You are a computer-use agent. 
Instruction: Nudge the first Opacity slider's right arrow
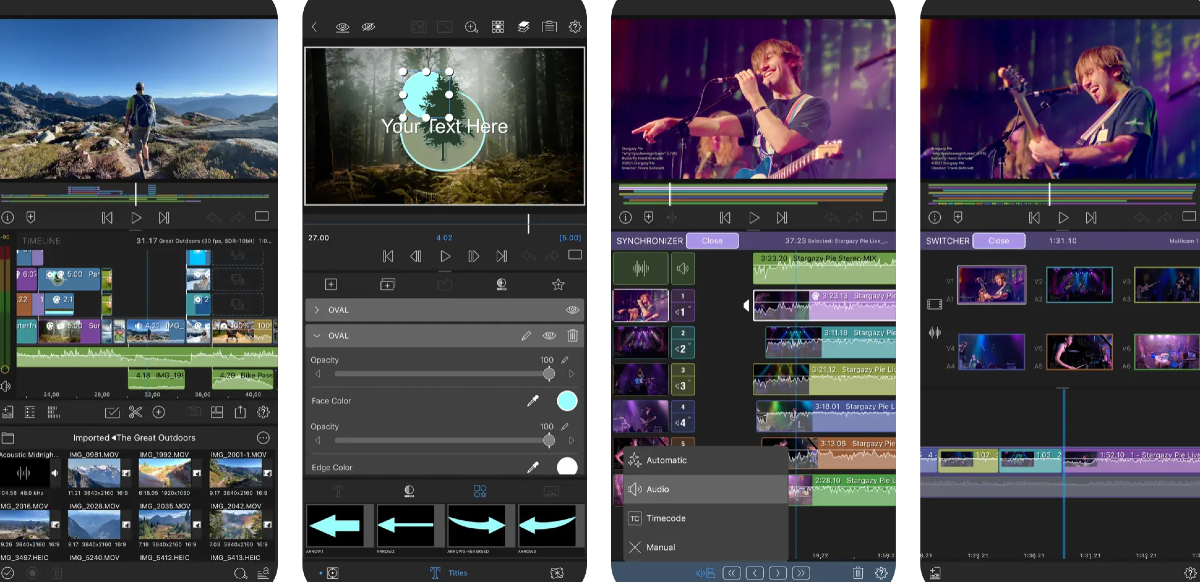pos(572,374)
